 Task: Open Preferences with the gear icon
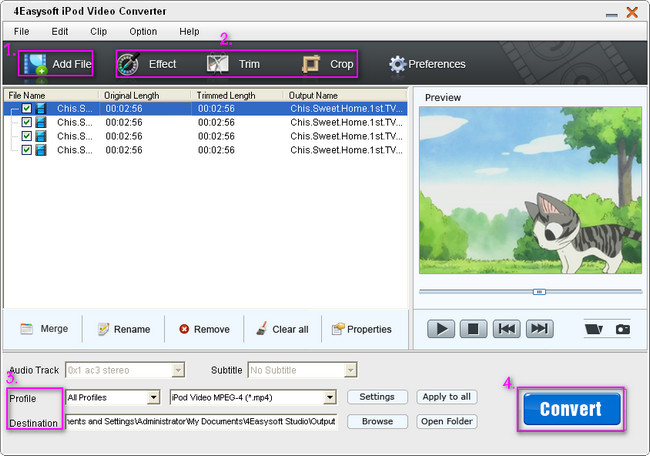pyautogui.click(x=397, y=64)
